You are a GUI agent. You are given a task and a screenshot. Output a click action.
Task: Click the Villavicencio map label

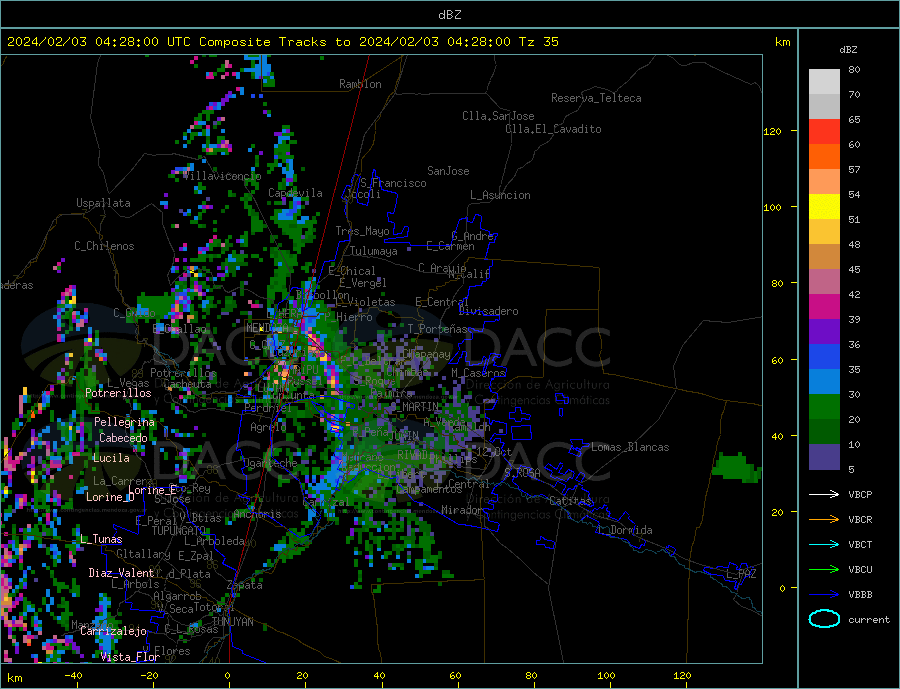pyautogui.click(x=222, y=176)
